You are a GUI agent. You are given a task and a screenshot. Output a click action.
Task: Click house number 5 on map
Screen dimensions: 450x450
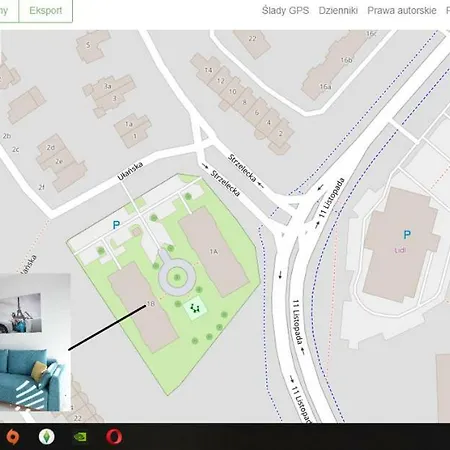pos(88,45)
